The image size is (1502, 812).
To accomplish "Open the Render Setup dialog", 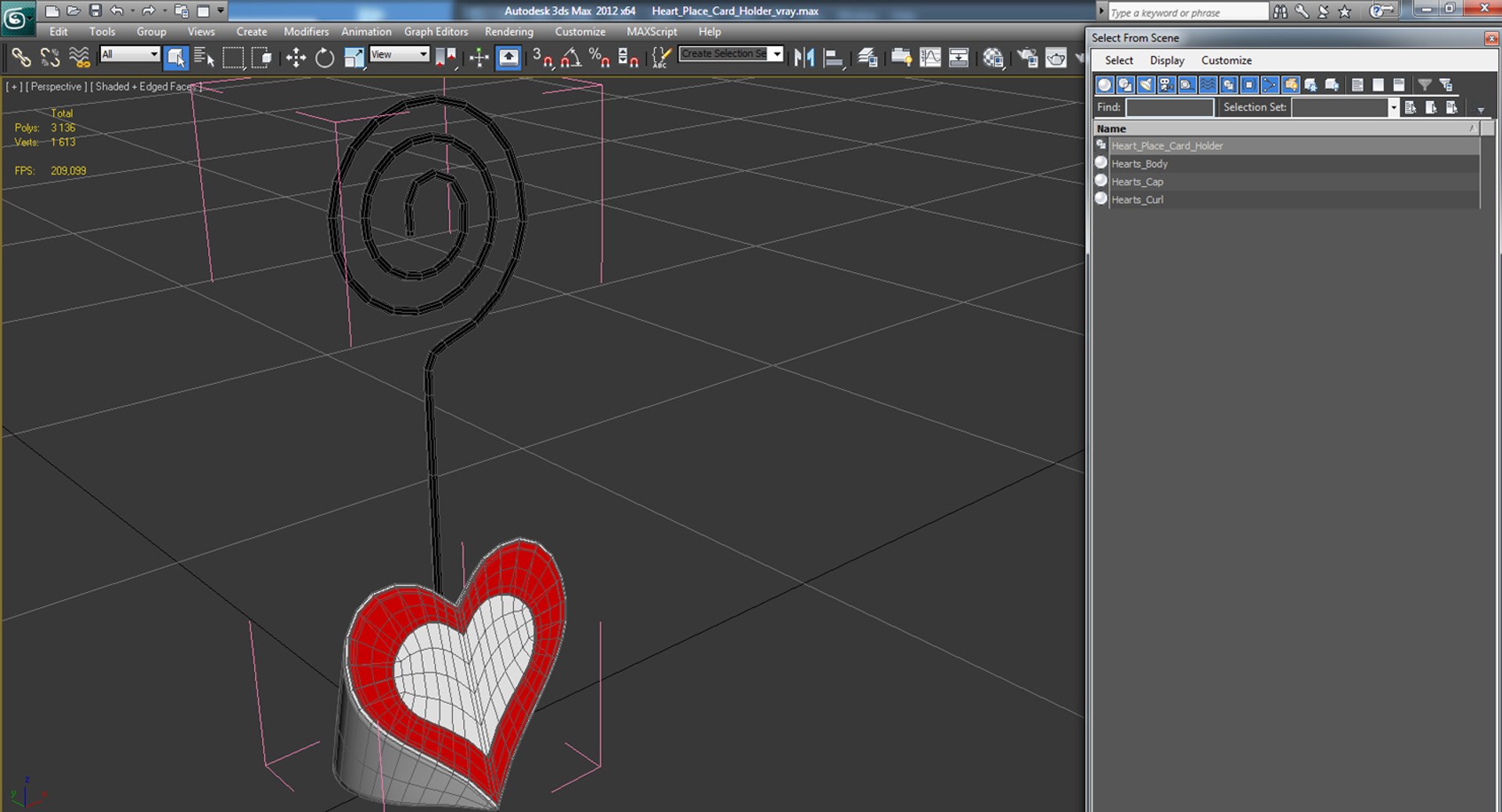I will tap(1027, 57).
